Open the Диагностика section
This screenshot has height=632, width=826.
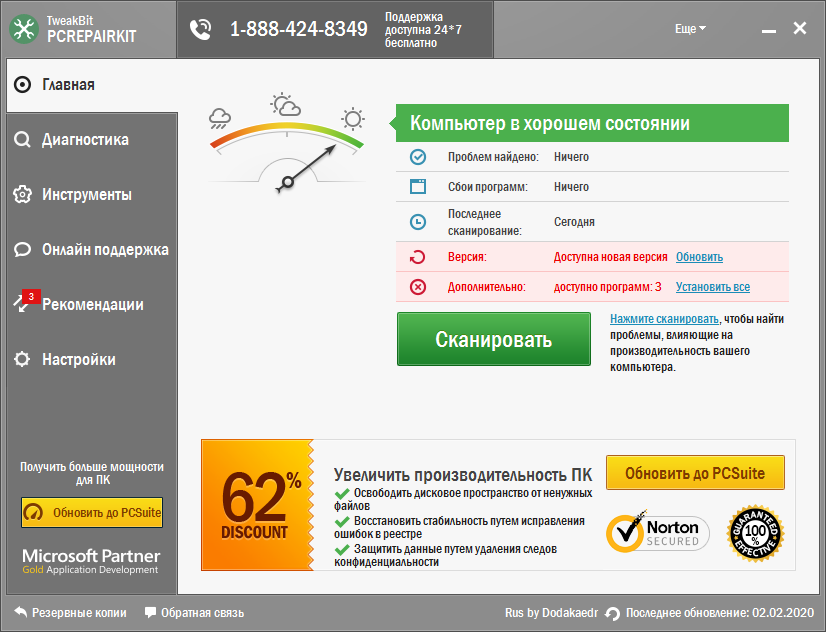[x=92, y=140]
